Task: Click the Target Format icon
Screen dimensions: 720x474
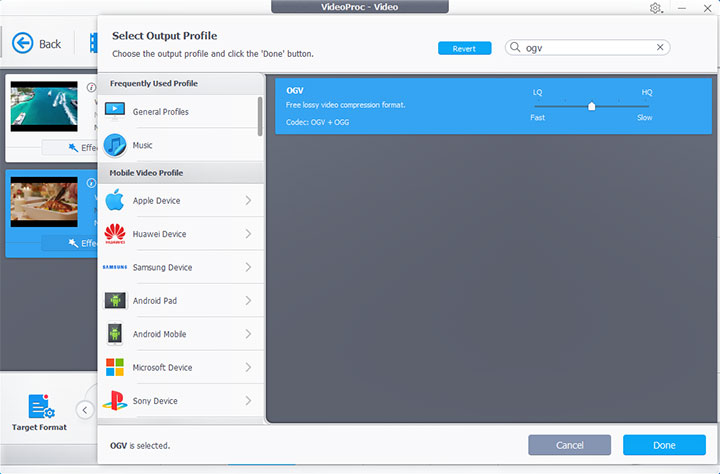Action: [41, 406]
